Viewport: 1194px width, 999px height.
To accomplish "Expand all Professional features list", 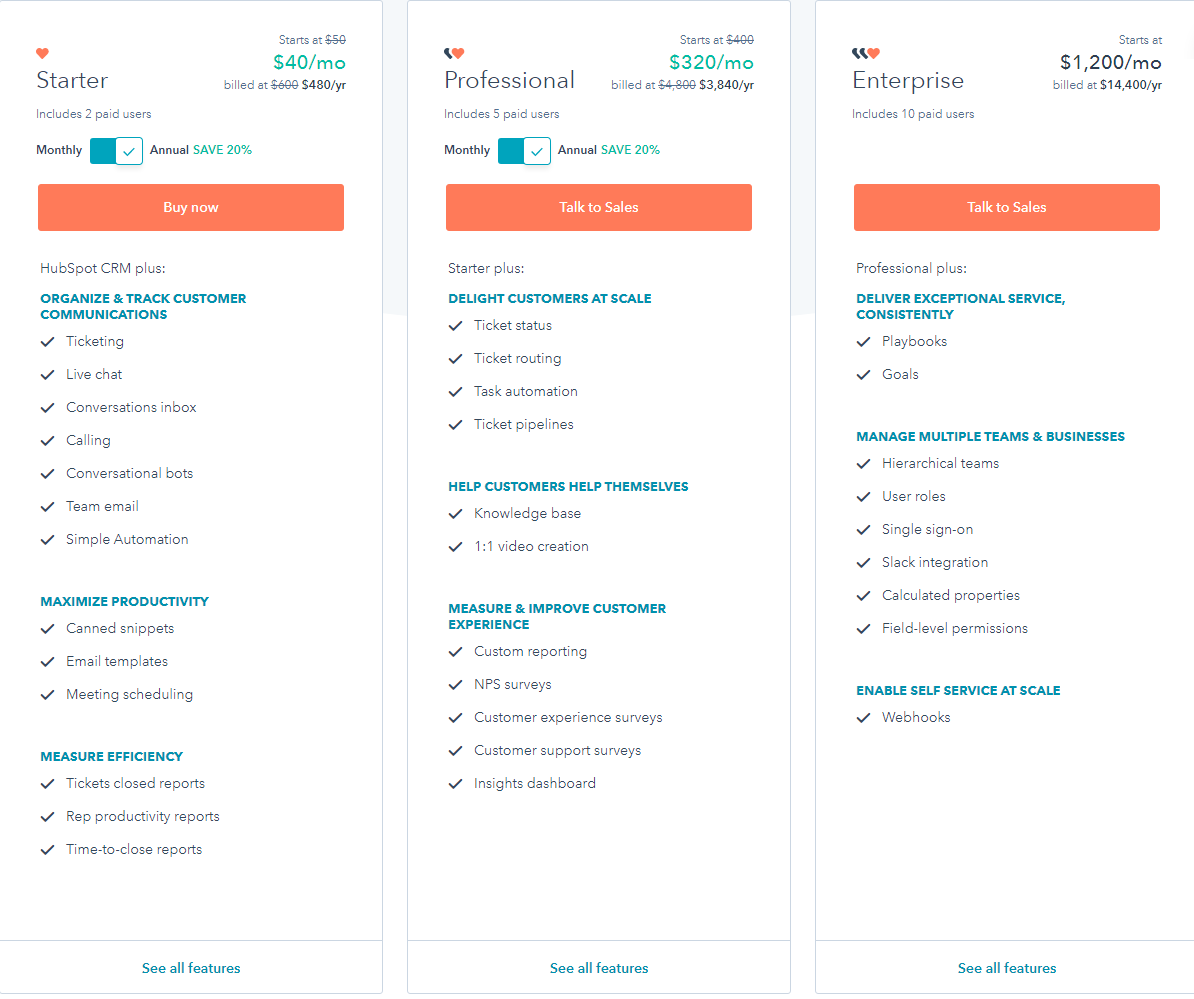I will [x=598, y=967].
